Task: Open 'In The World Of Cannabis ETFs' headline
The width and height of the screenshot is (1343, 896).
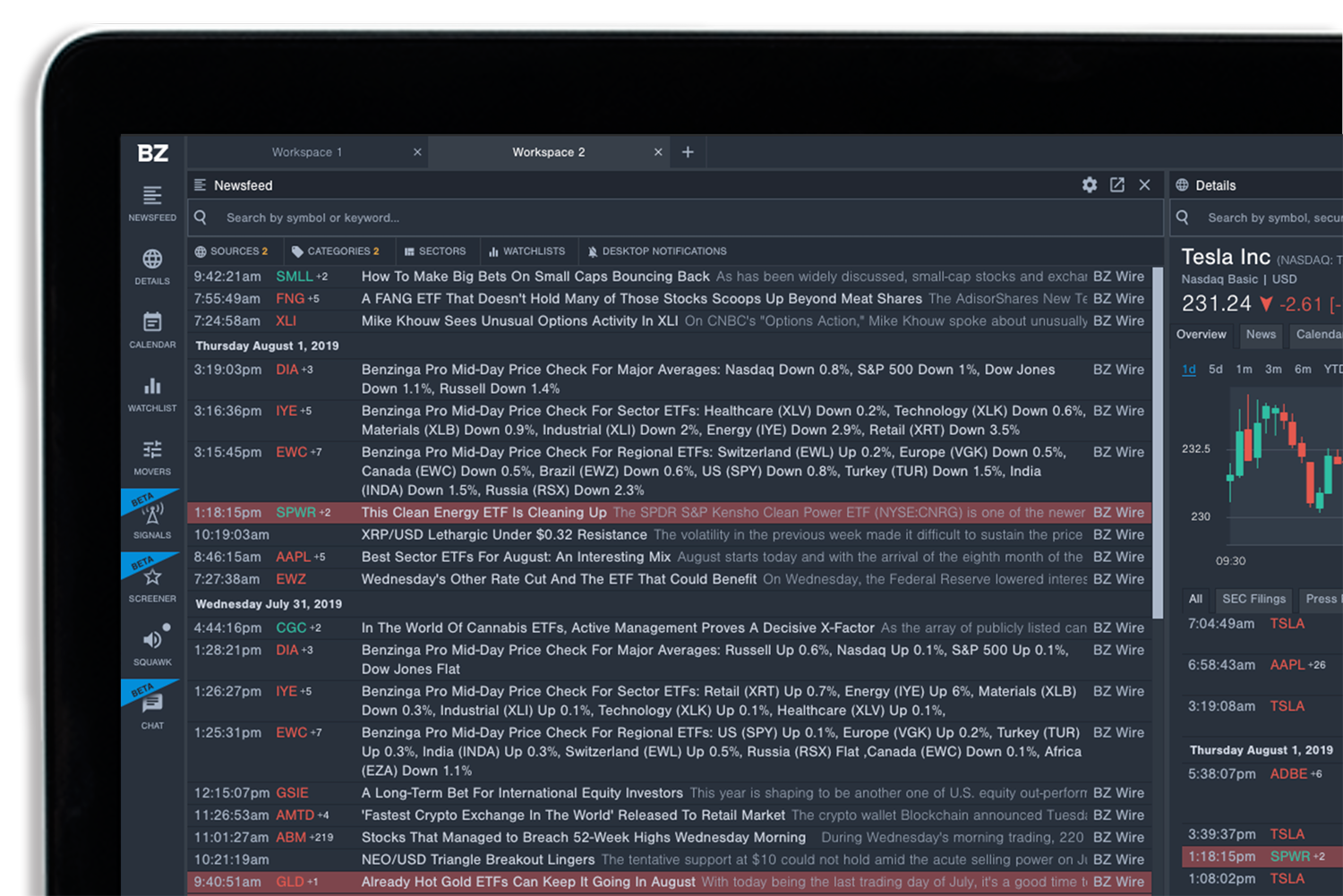Action: (x=618, y=628)
